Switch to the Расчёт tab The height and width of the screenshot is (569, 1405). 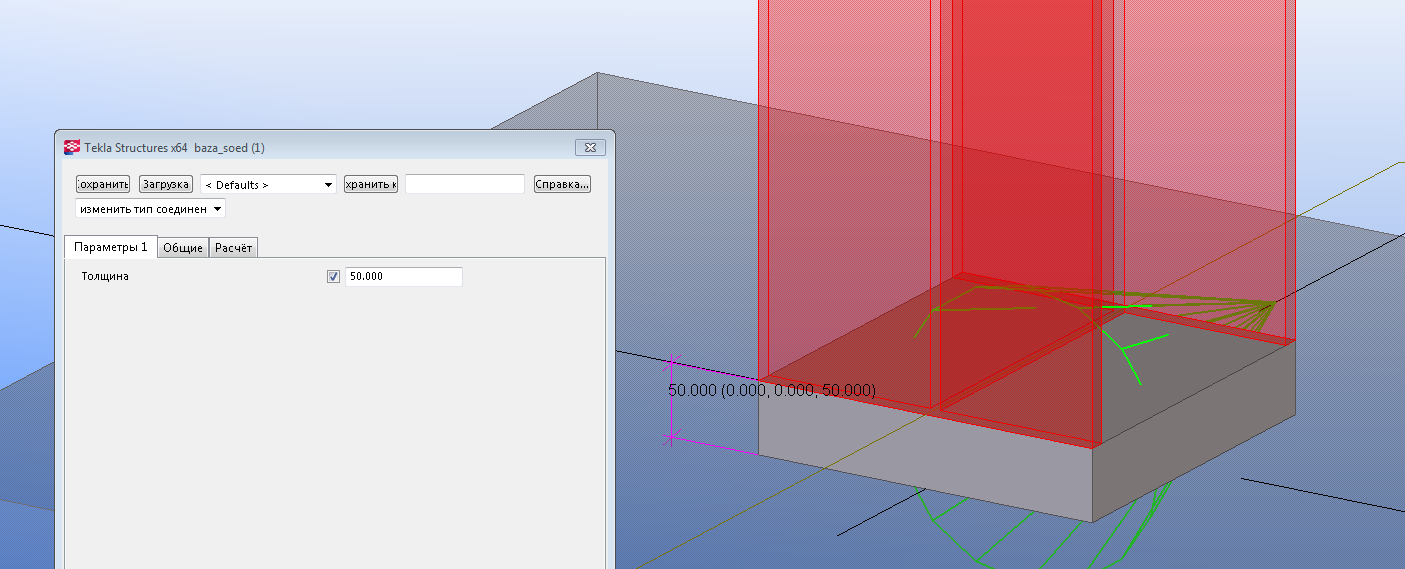pos(234,248)
